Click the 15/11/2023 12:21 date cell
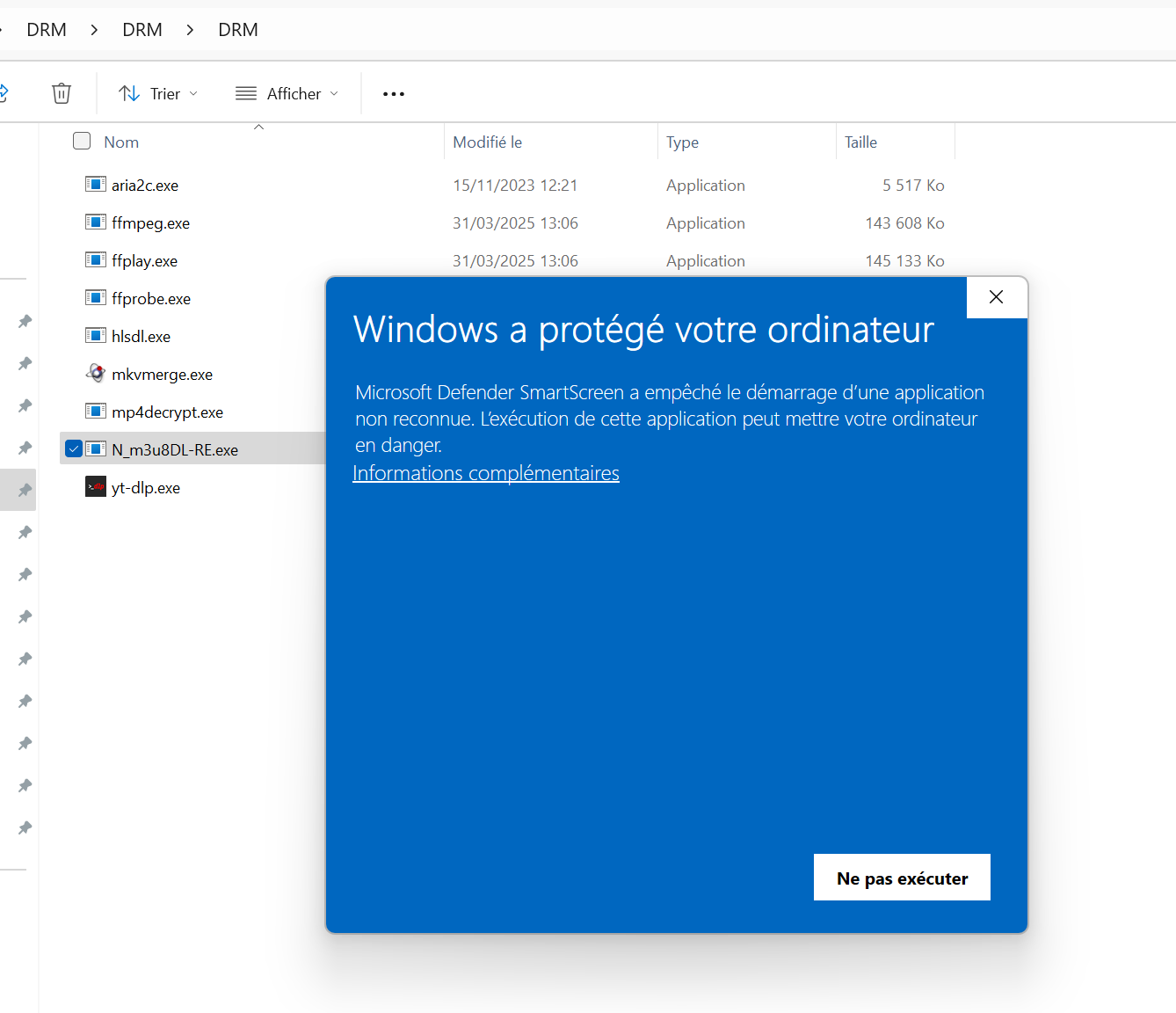 point(515,186)
